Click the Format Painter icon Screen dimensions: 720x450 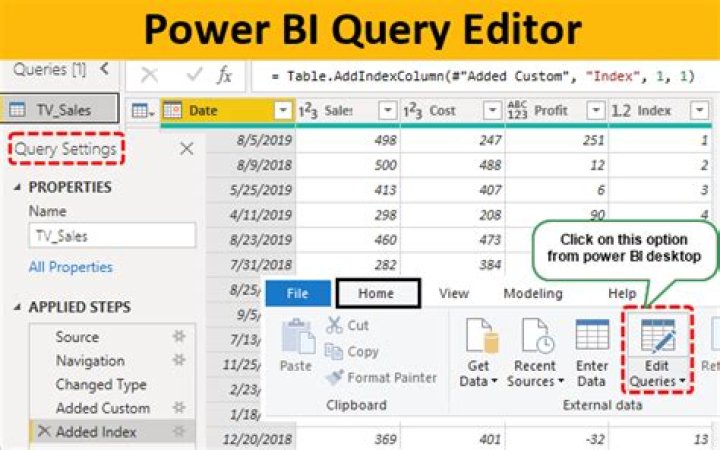[334, 377]
